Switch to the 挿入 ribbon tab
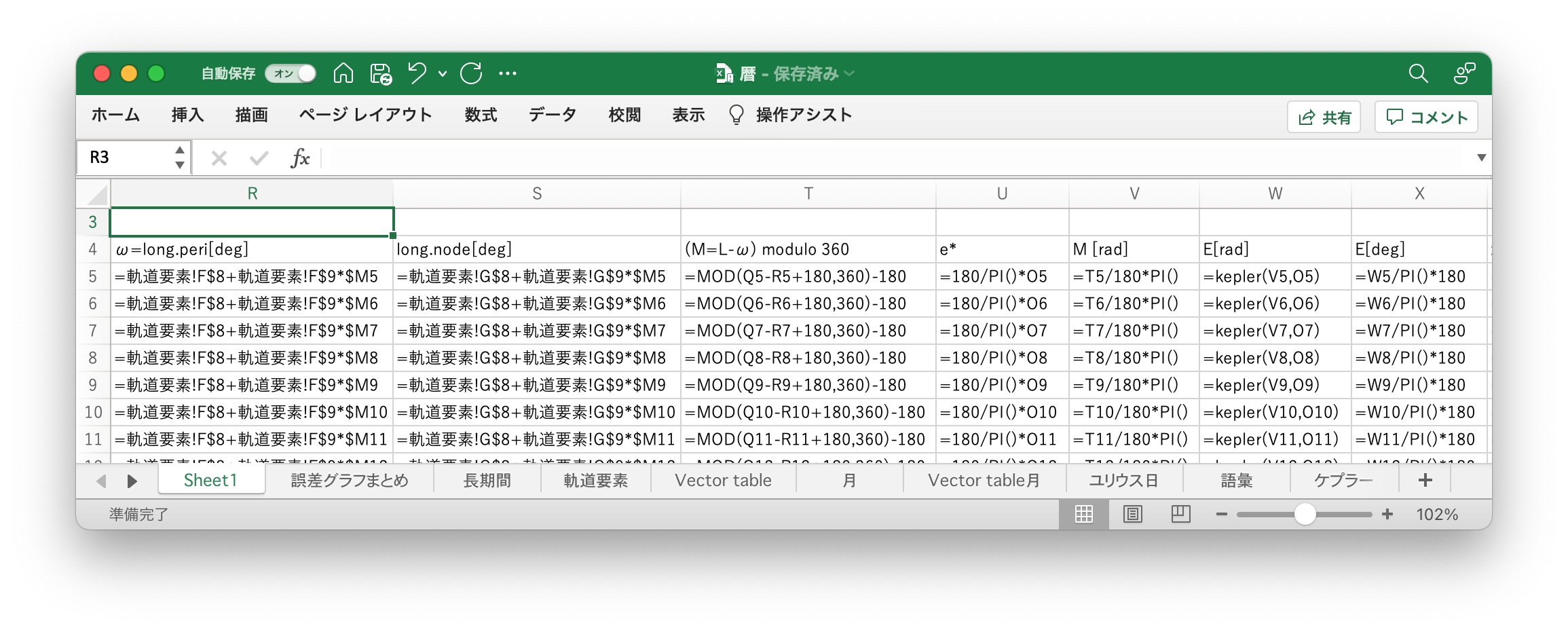1568x630 pixels. [187, 115]
